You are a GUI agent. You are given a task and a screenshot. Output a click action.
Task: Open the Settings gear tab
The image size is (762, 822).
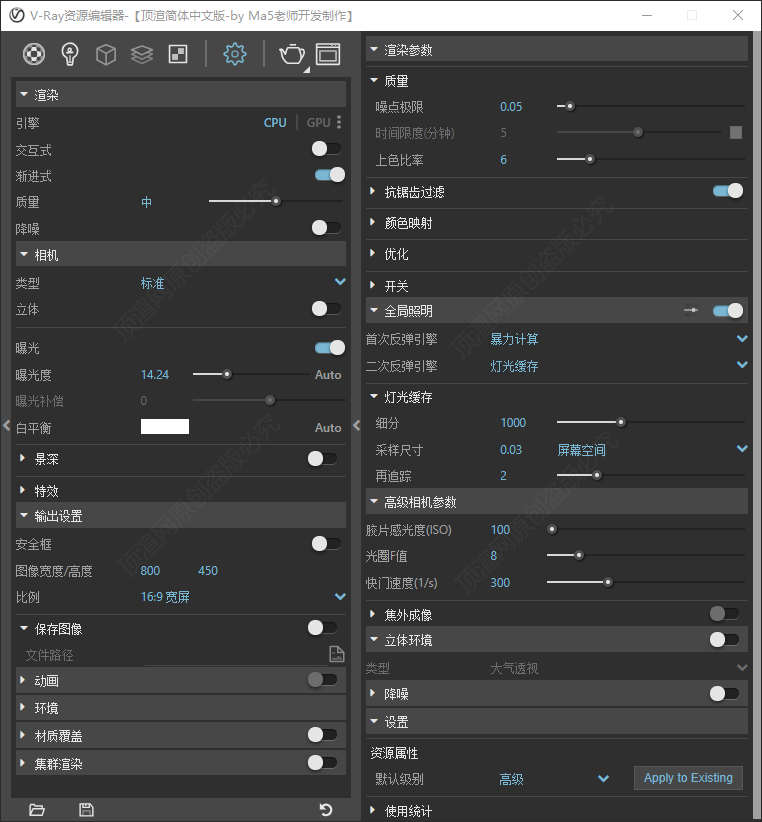point(235,54)
